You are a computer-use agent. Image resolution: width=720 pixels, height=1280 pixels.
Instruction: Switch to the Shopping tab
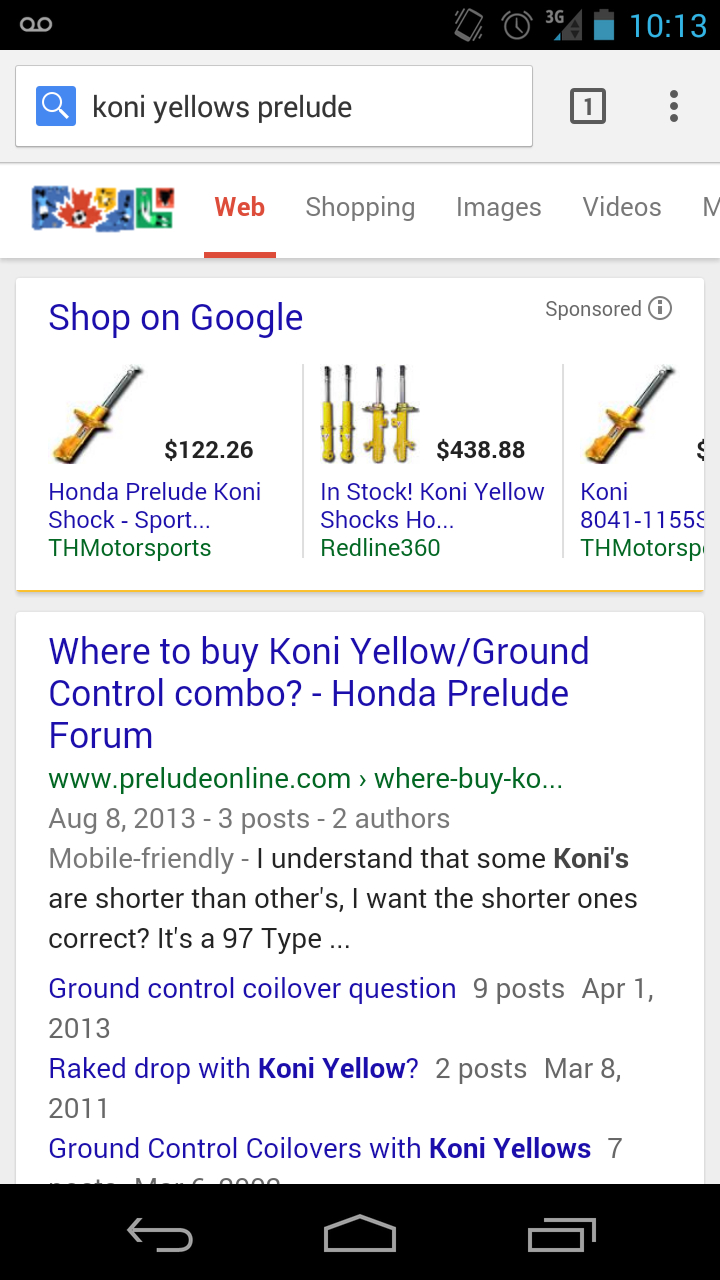(360, 207)
